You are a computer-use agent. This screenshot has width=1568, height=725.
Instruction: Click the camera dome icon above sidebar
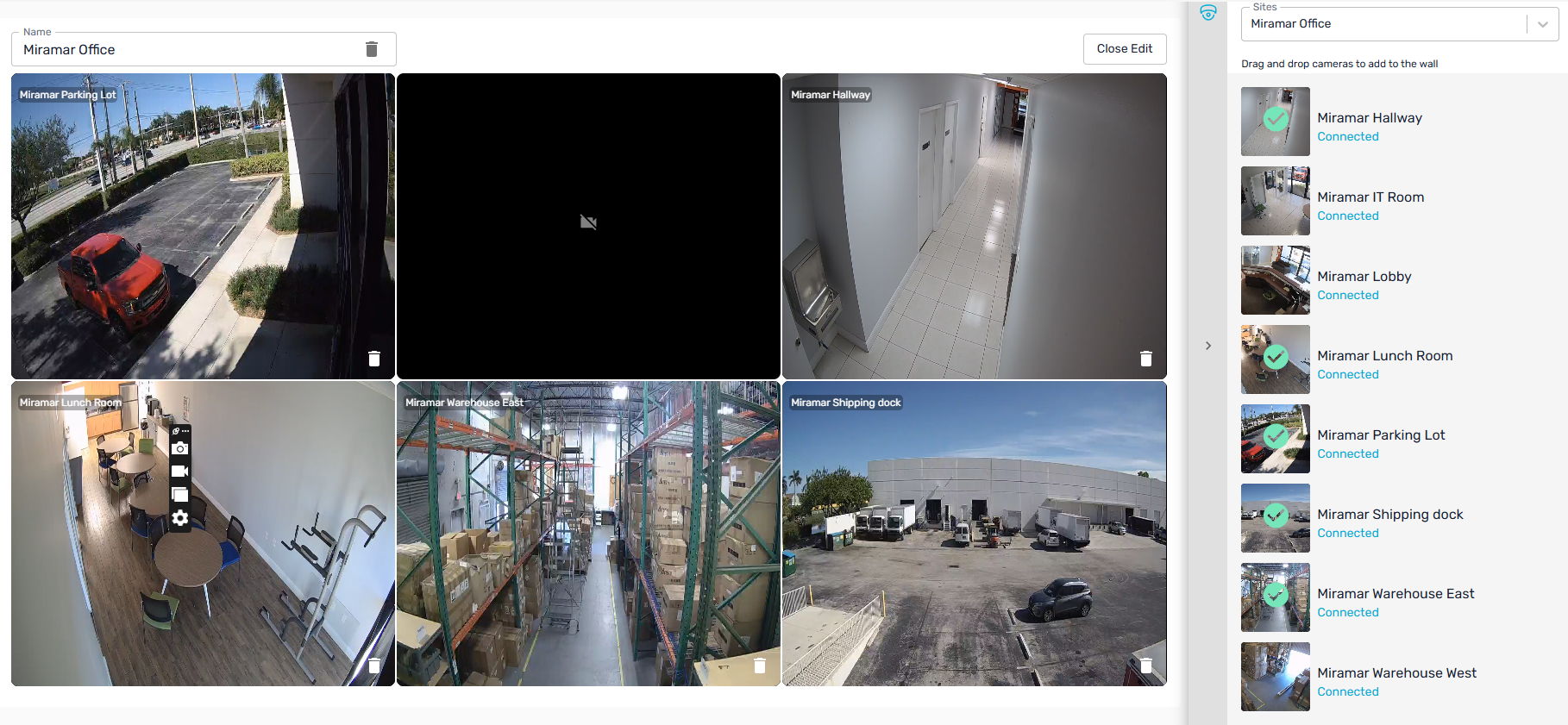[1208, 12]
